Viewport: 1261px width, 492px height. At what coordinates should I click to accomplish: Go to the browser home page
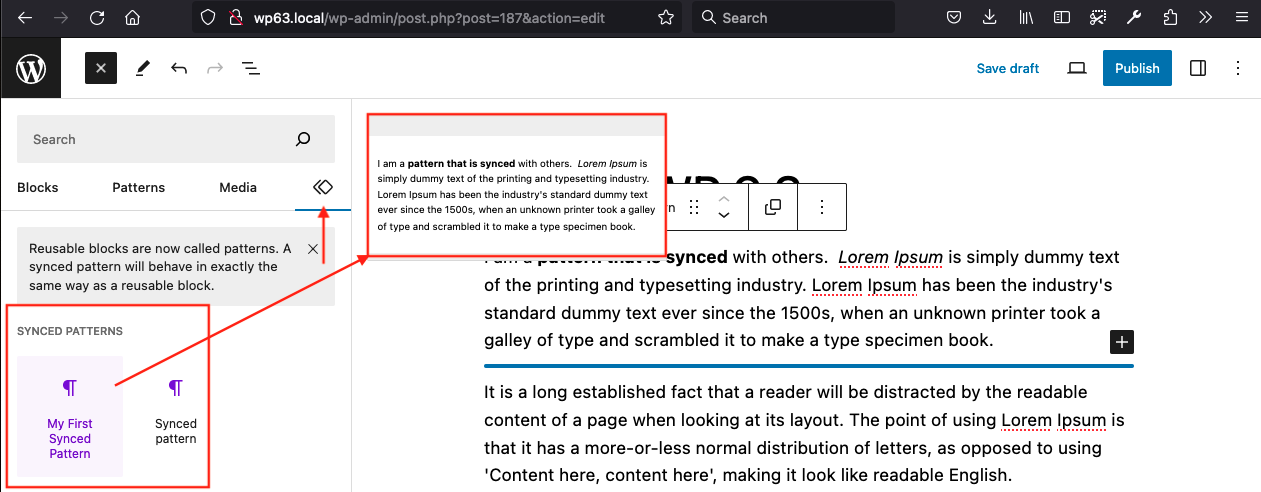(x=132, y=17)
